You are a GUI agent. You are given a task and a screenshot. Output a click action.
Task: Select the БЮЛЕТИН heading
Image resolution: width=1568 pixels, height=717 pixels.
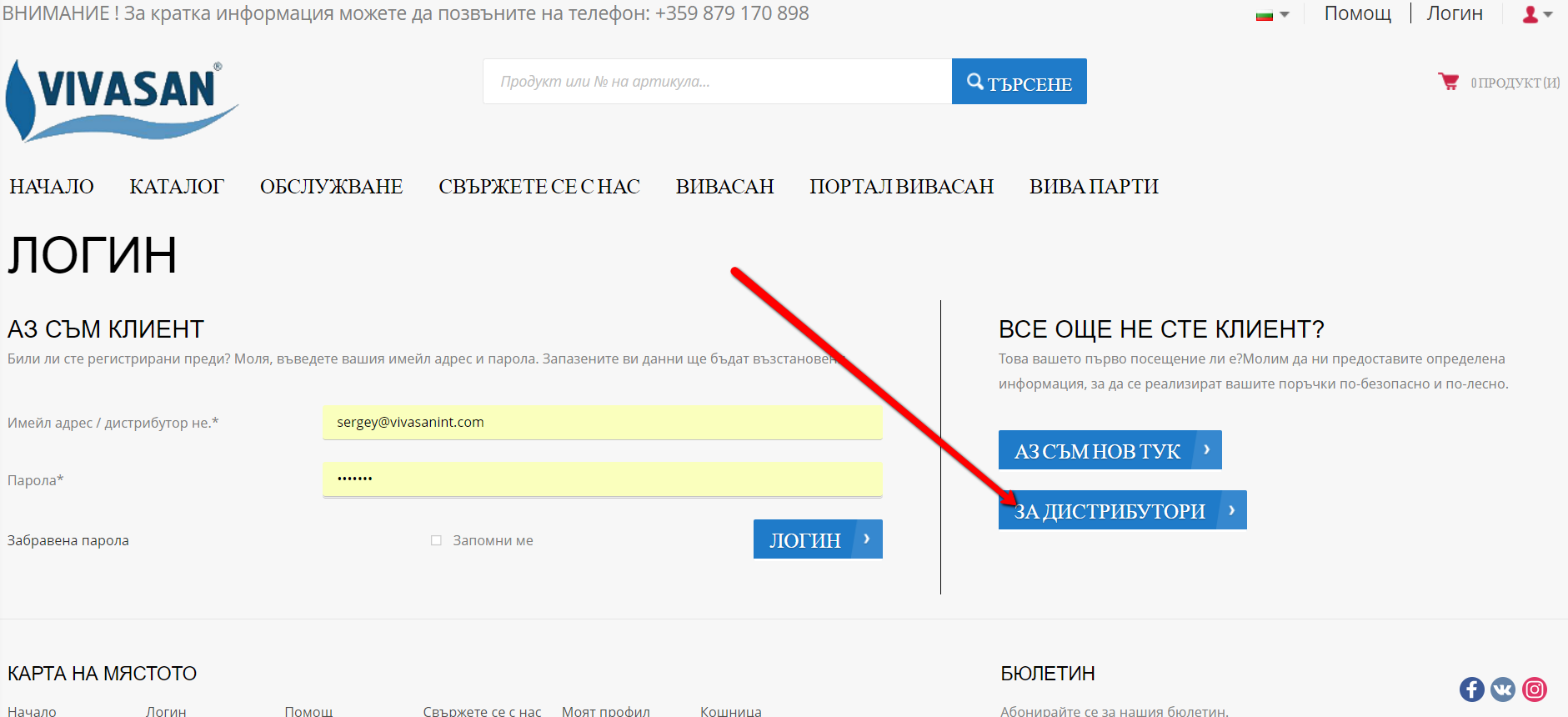1048,674
